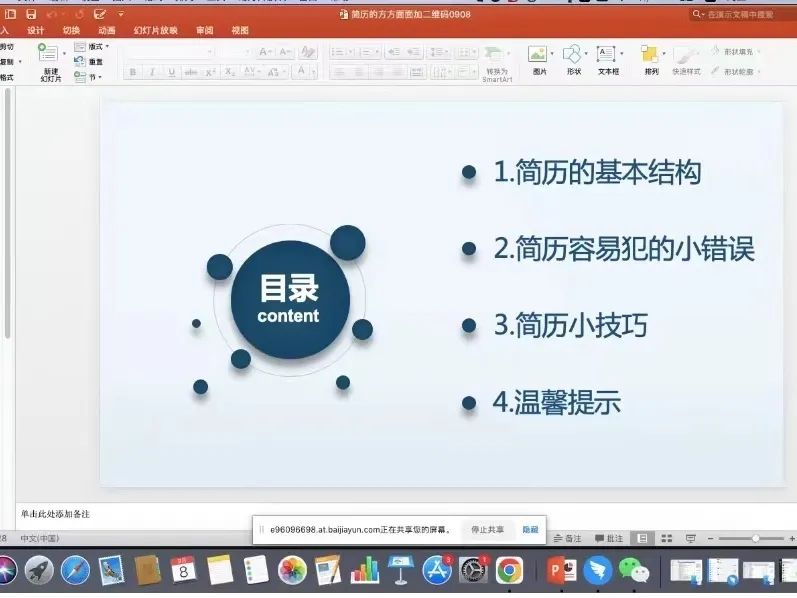797x598 pixels.
Task: Insert a new slide with 新建幻灯片
Action: click(x=50, y=62)
